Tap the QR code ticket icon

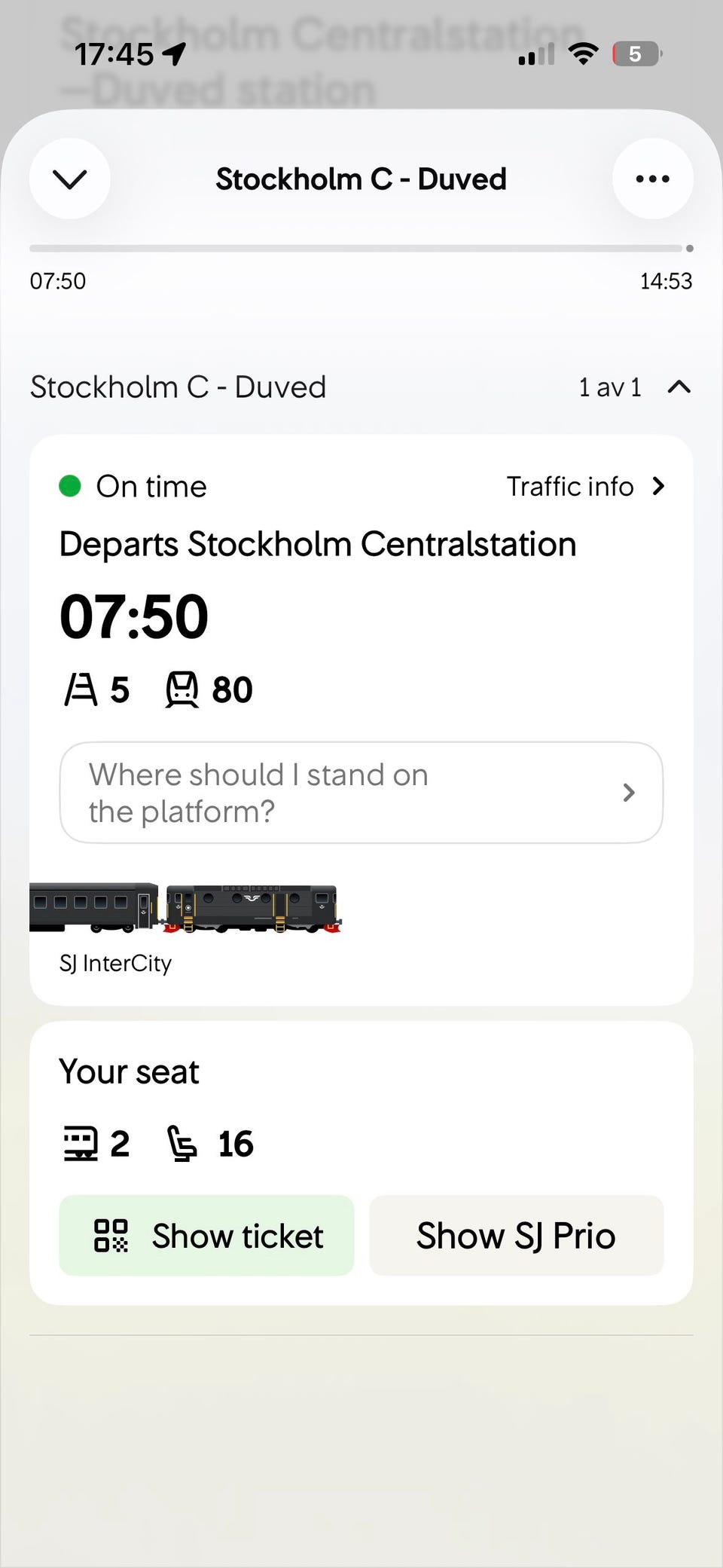(111, 1236)
